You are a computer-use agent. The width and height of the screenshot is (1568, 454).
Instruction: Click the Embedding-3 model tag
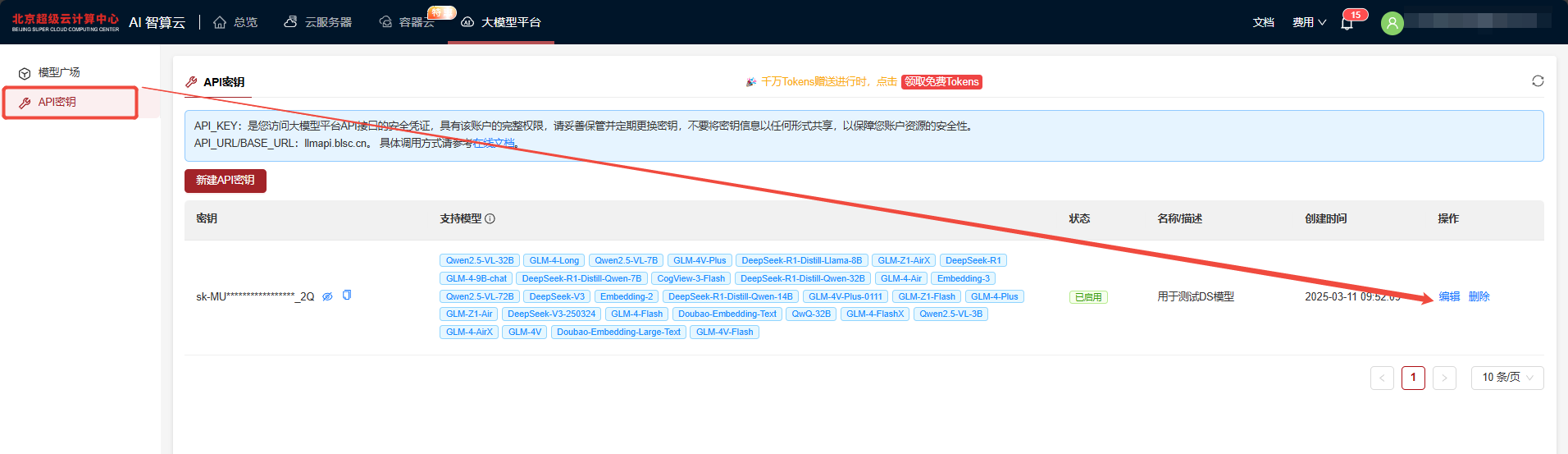click(x=963, y=279)
